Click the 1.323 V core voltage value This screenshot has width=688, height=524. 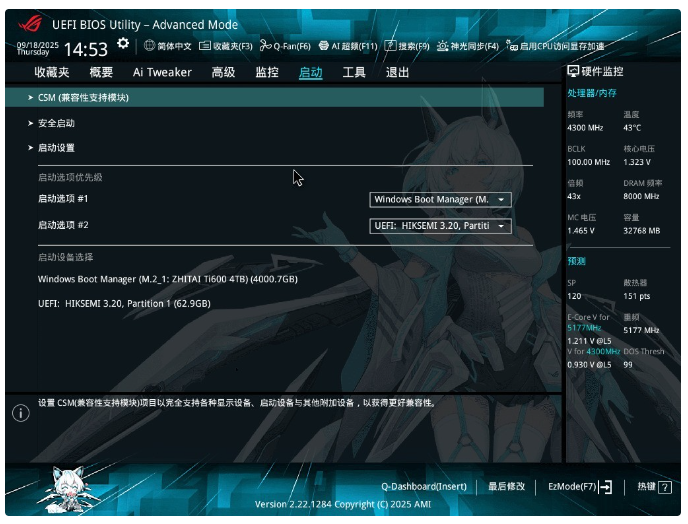(637, 162)
